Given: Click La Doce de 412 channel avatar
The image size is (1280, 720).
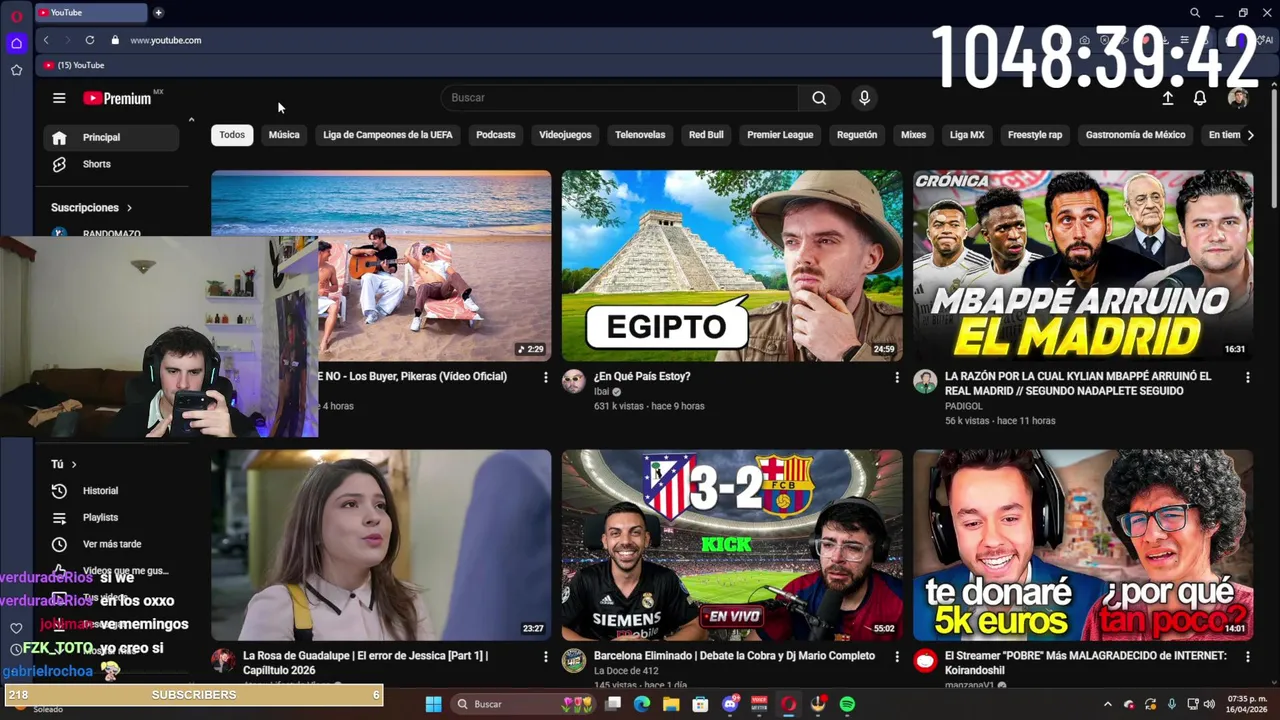Looking at the screenshot, I should click(573, 660).
